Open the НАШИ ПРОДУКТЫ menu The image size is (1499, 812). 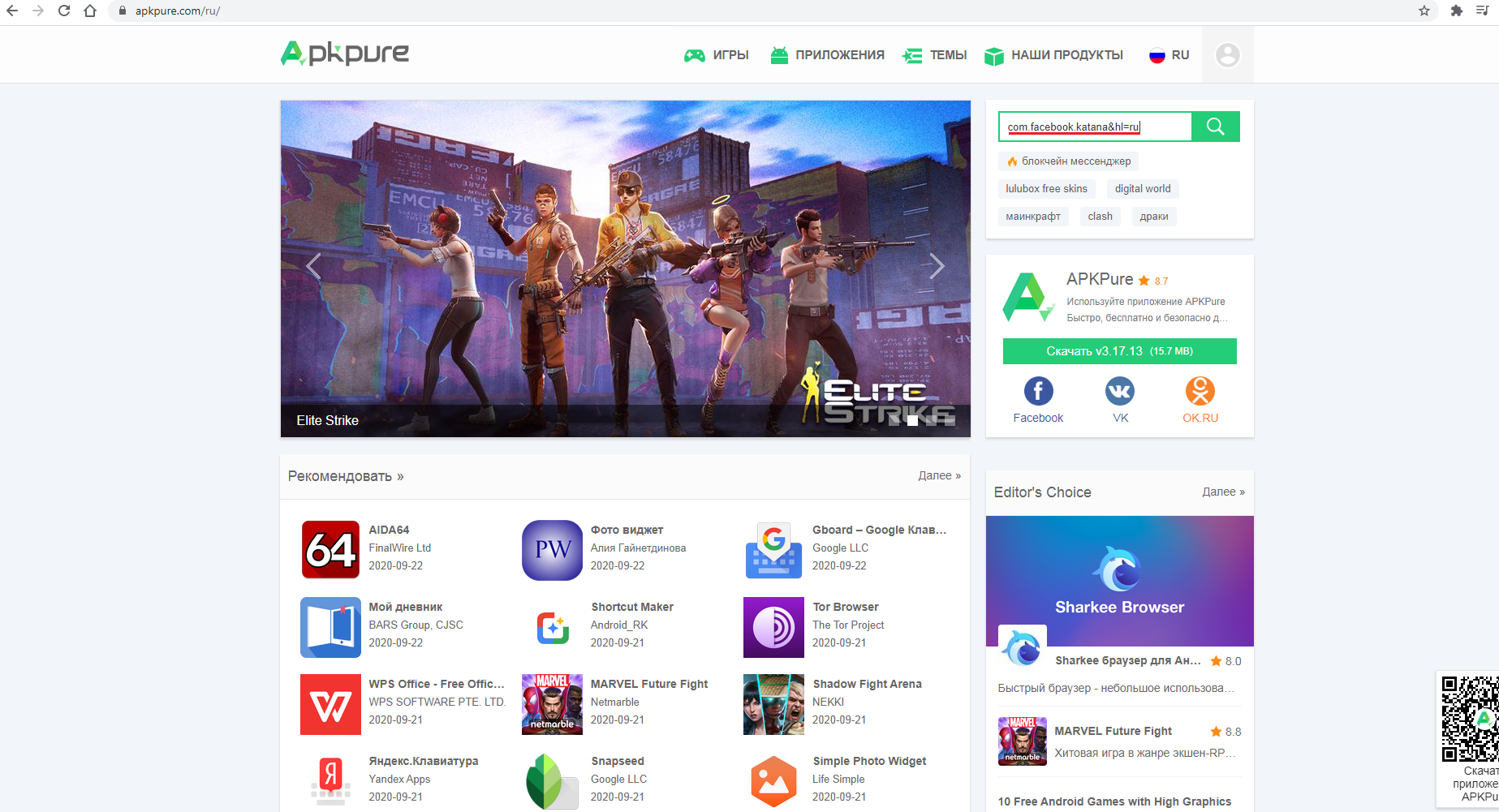click(1053, 55)
